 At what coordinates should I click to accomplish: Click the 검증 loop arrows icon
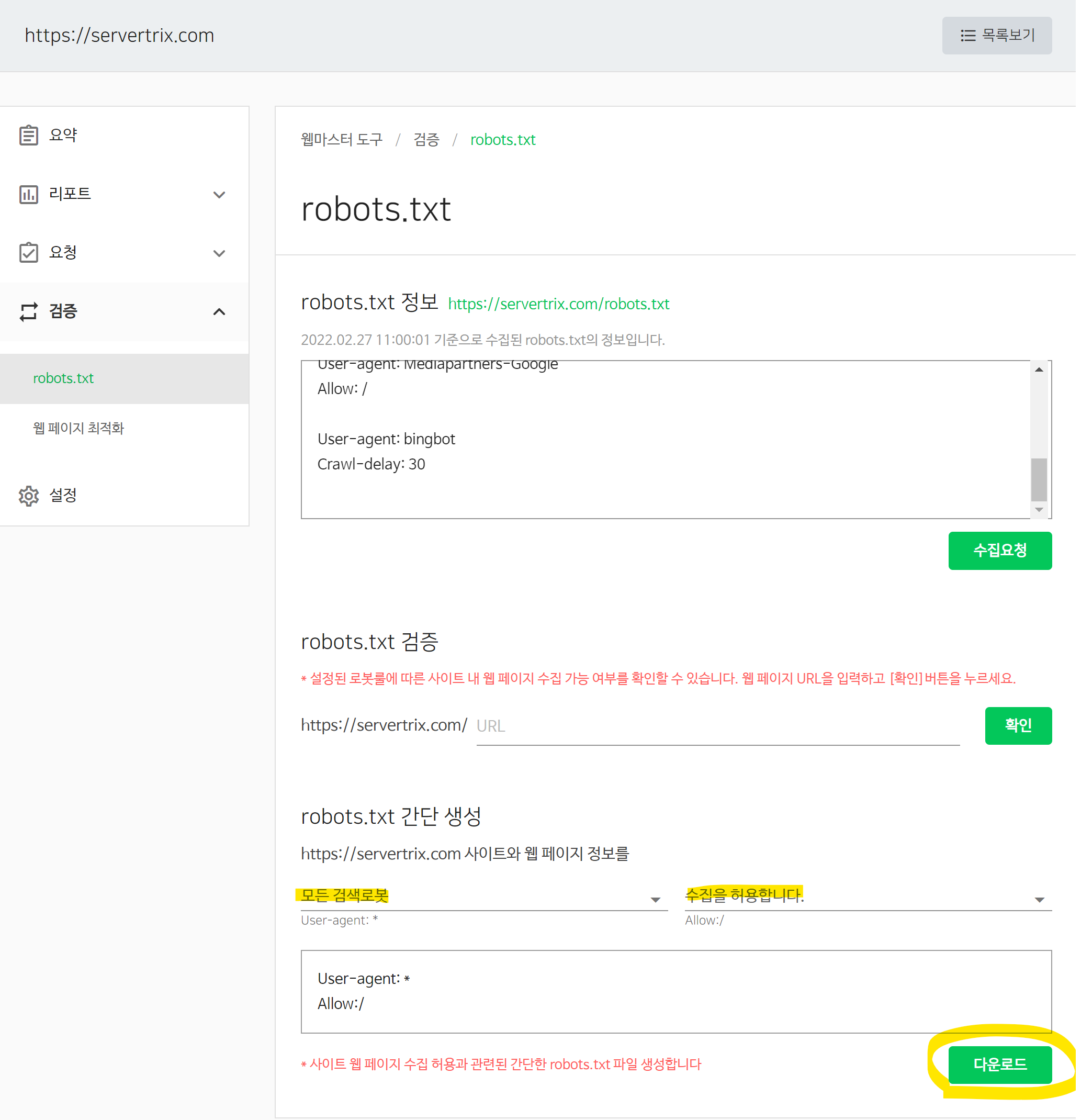pos(29,311)
